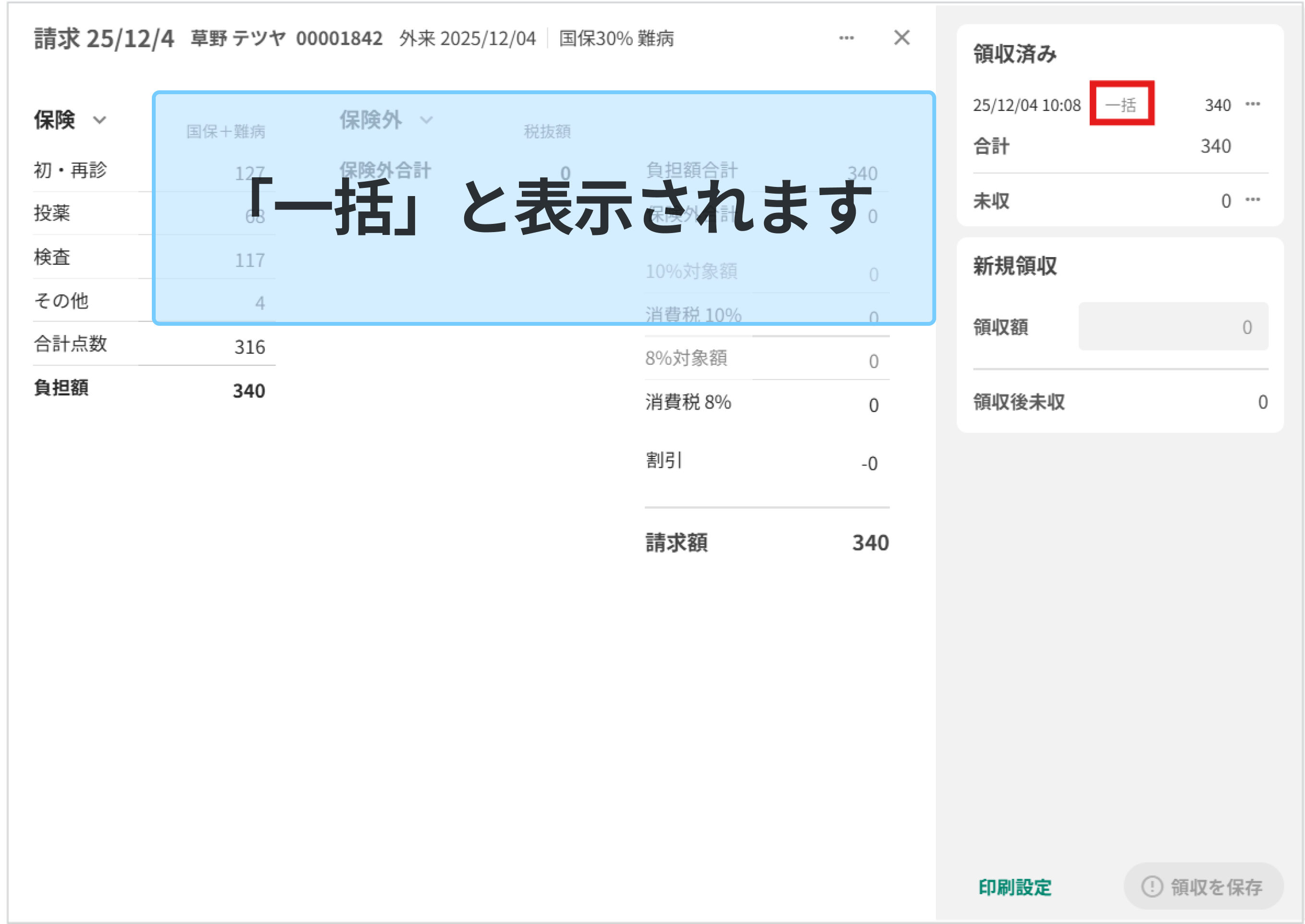
Task: Close the 請求 dialog with the X
Action: pyautogui.click(x=902, y=37)
